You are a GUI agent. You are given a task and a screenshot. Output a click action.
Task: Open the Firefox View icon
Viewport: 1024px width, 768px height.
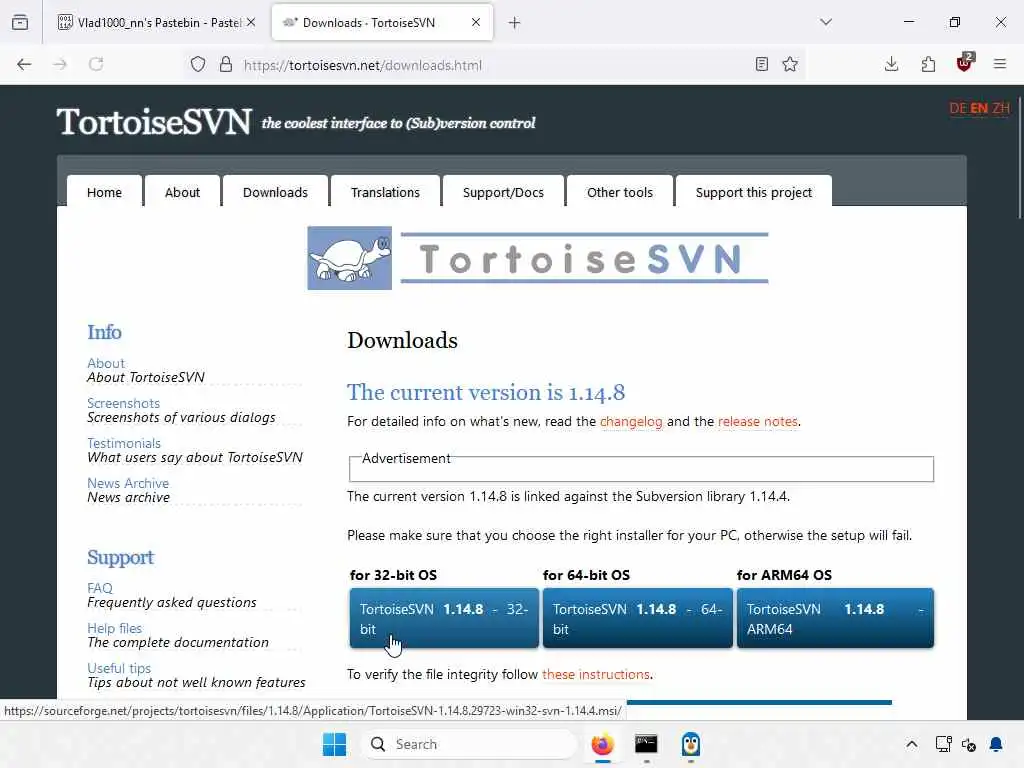click(20, 22)
